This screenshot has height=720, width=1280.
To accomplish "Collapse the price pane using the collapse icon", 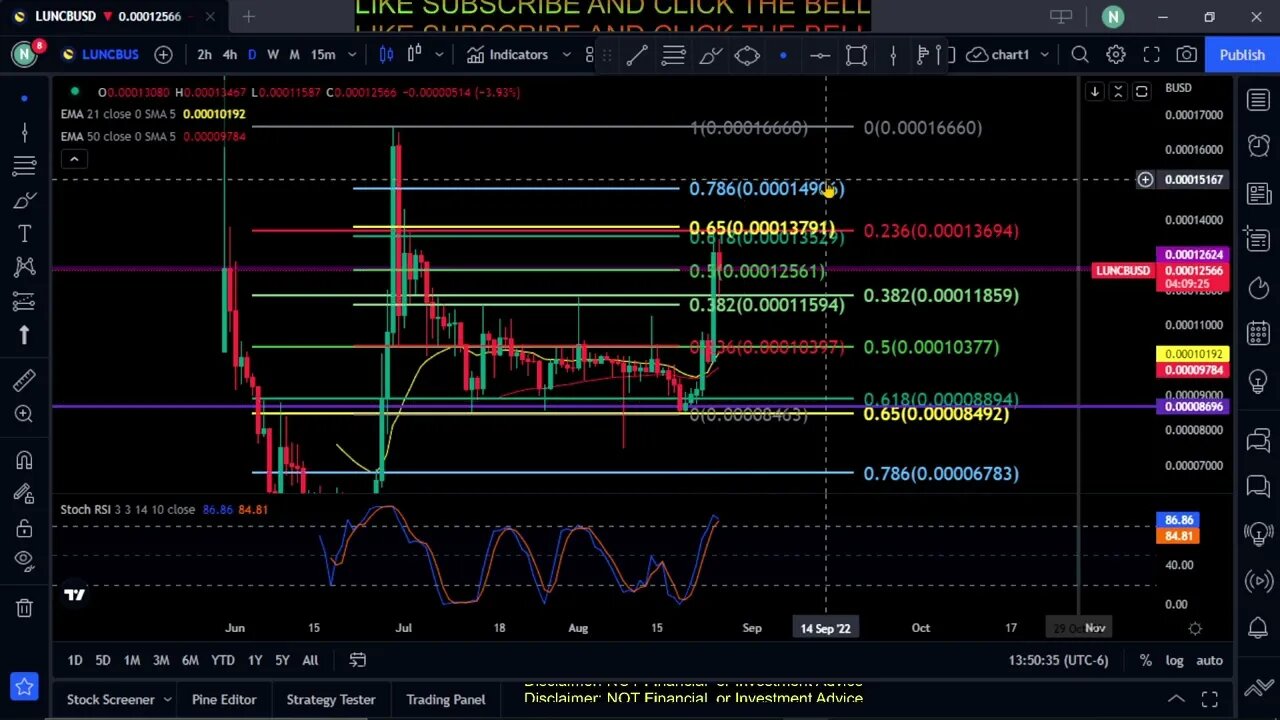I will [1118, 92].
